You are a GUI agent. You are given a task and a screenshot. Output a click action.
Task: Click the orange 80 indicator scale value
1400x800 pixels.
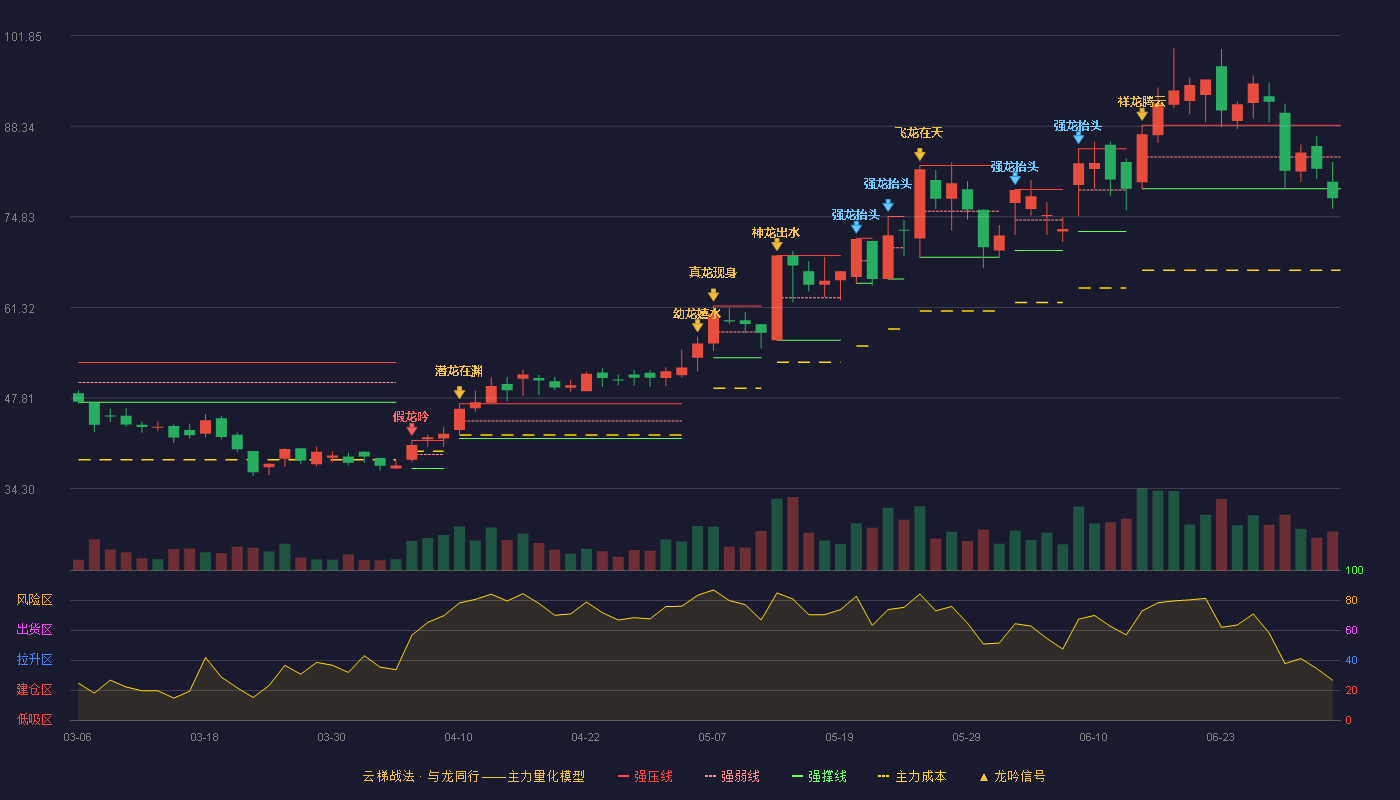pos(1351,601)
